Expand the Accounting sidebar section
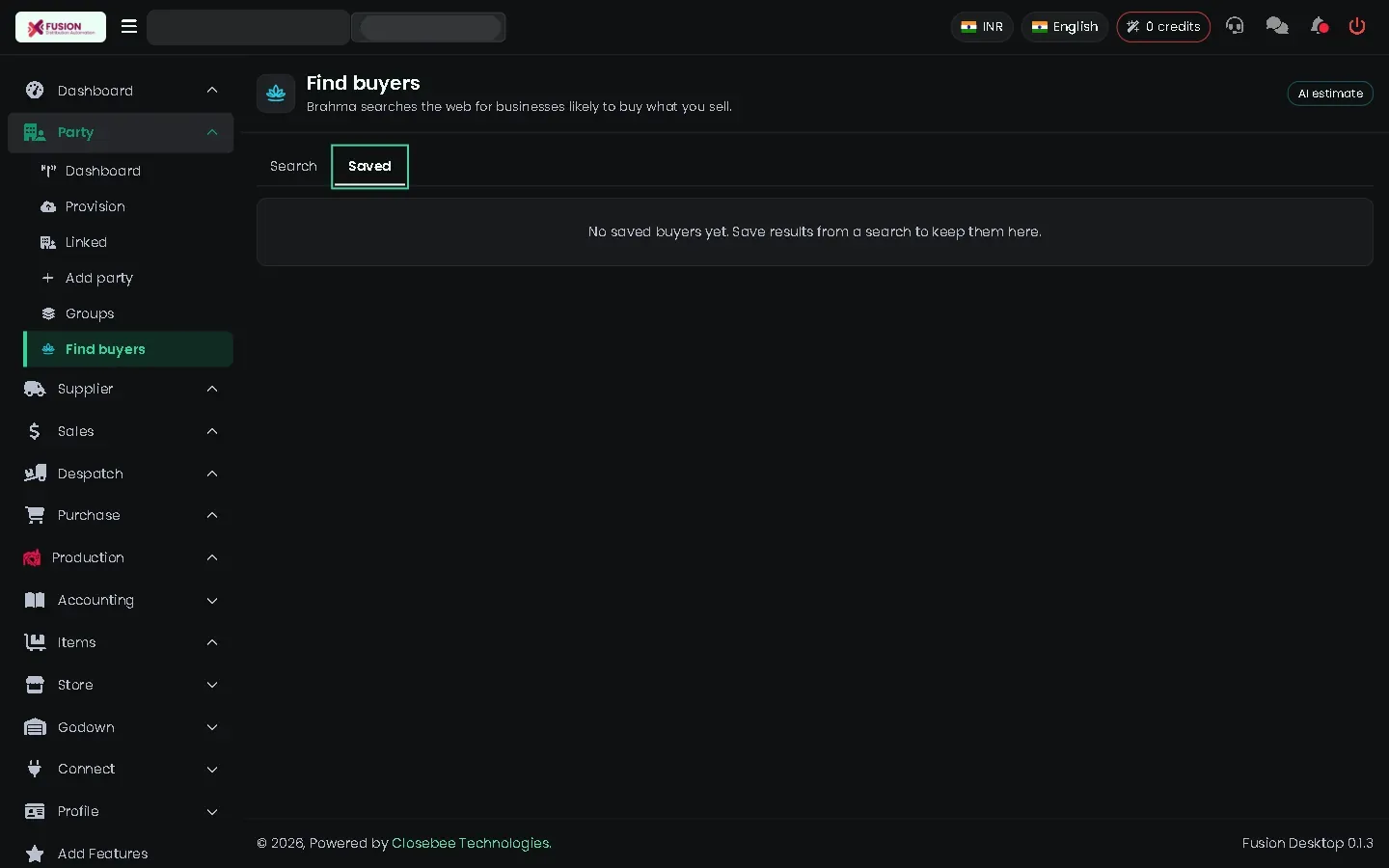1389x868 pixels. coord(121,600)
